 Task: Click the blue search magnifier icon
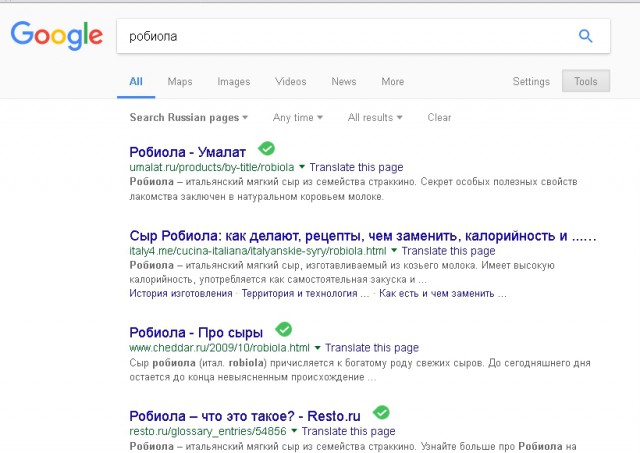tap(586, 36)
